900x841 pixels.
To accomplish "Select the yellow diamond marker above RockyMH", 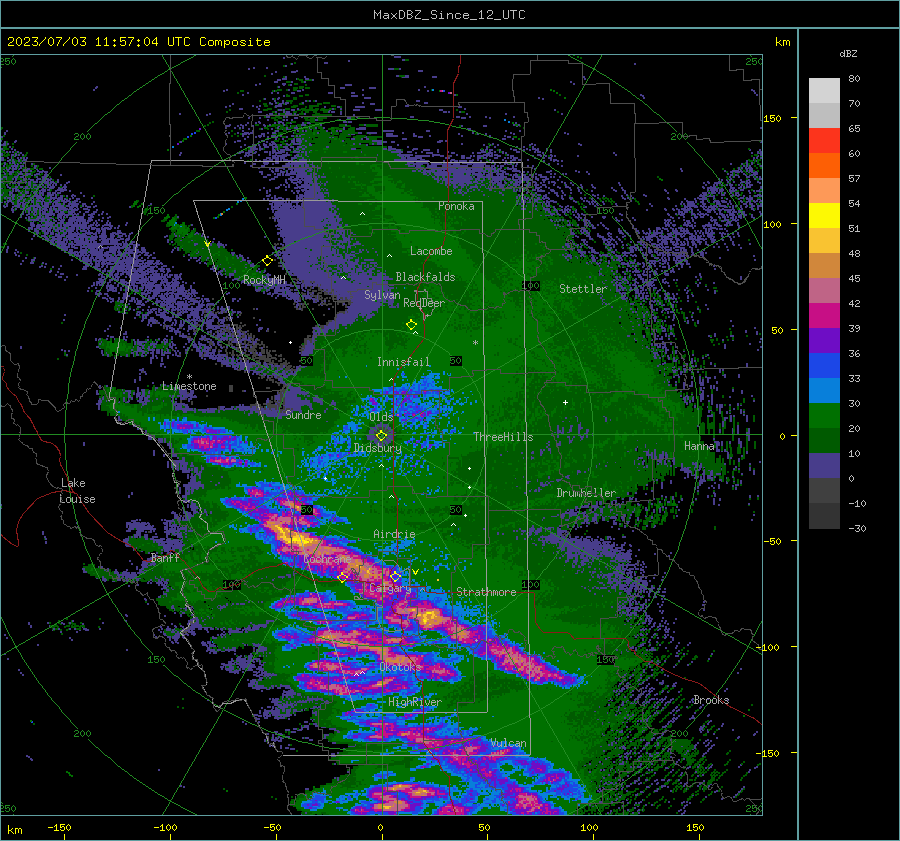I will 267,261.
